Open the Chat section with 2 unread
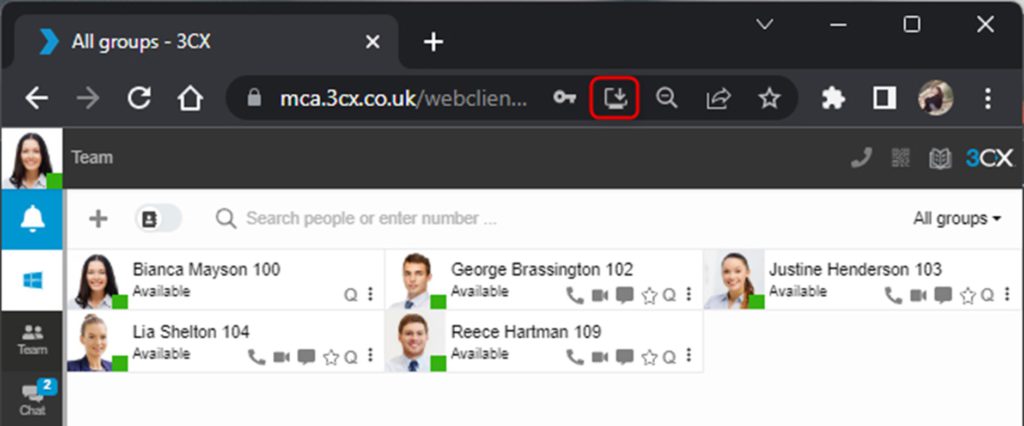The height and width of the screenshot is (426, 1024). pyautogui.click(x=32, y=399)
